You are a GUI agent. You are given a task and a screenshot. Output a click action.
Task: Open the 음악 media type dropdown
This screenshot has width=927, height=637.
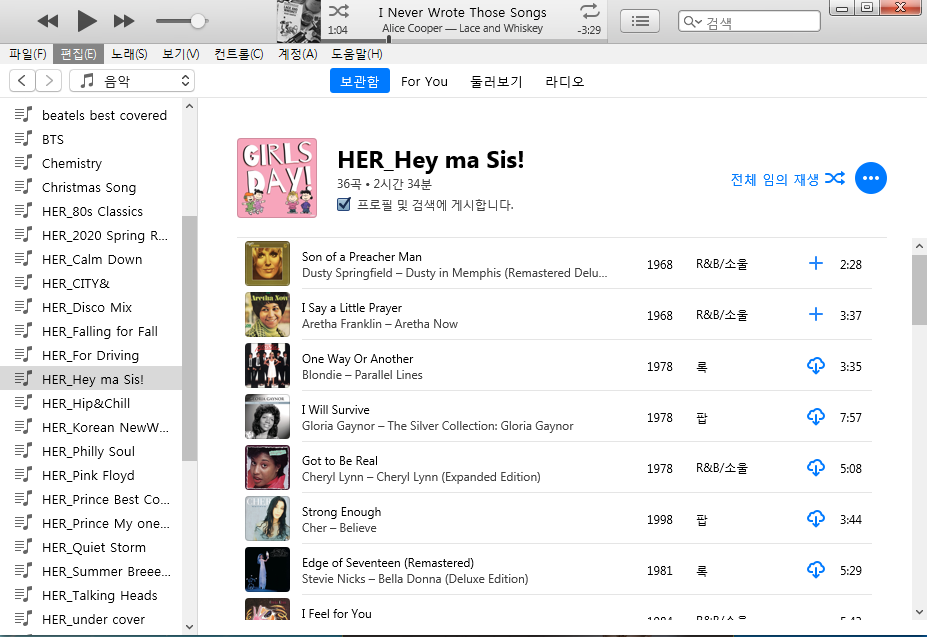pyautogui.click(x=132, y=80)
